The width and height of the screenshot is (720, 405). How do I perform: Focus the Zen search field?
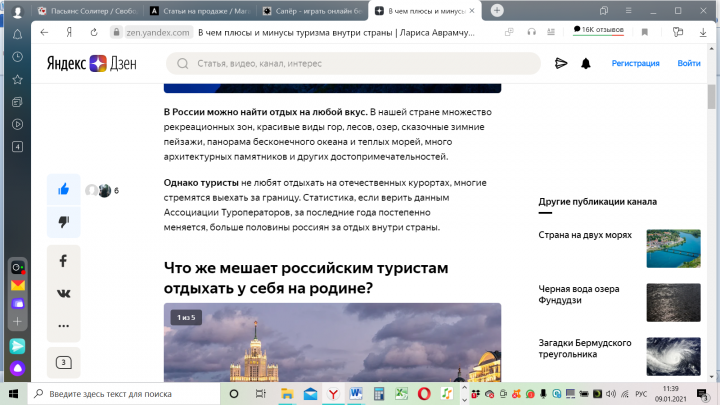tap(353, 63)
